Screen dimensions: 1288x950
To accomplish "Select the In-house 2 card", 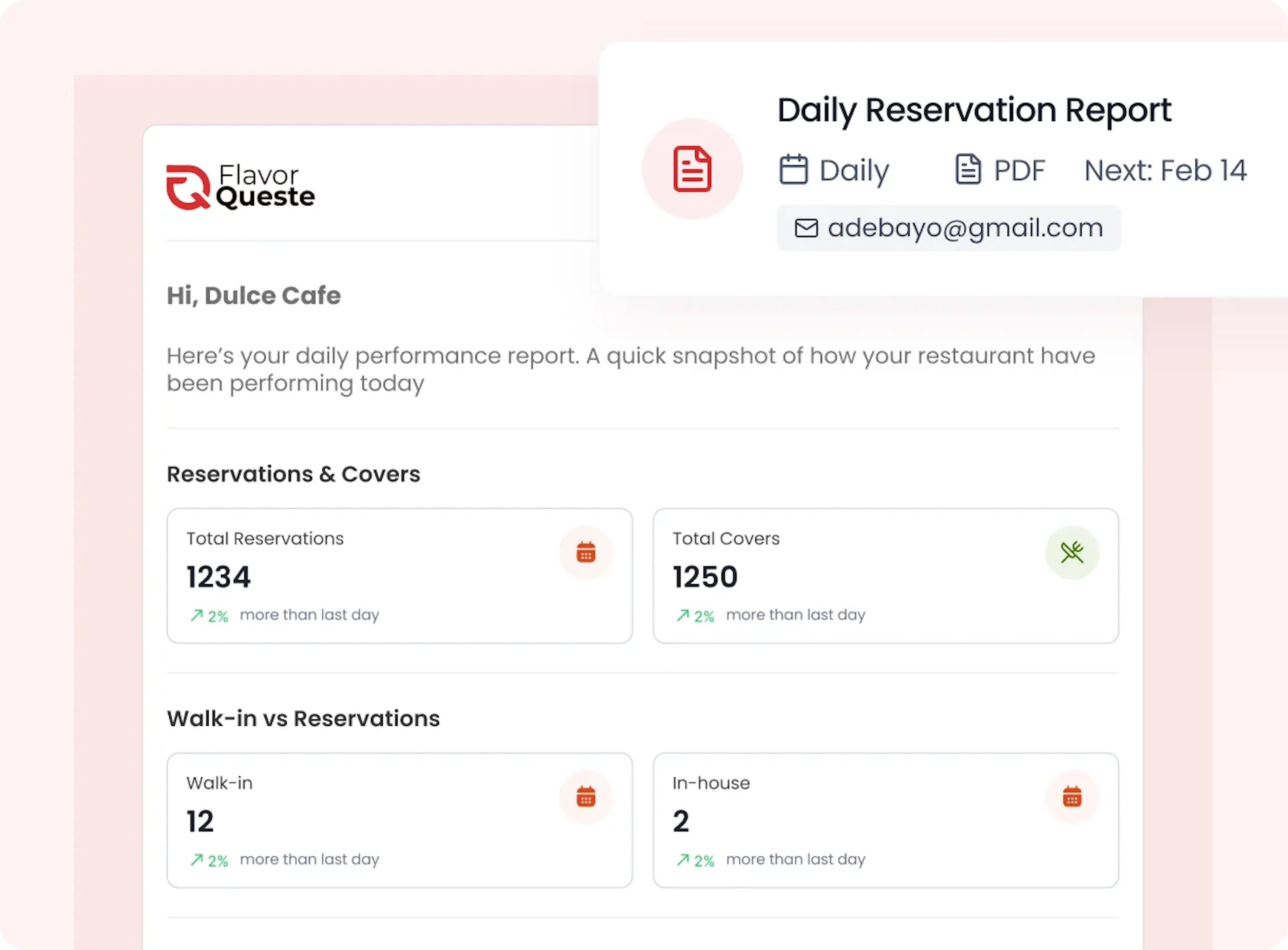I will coord(885,820).
